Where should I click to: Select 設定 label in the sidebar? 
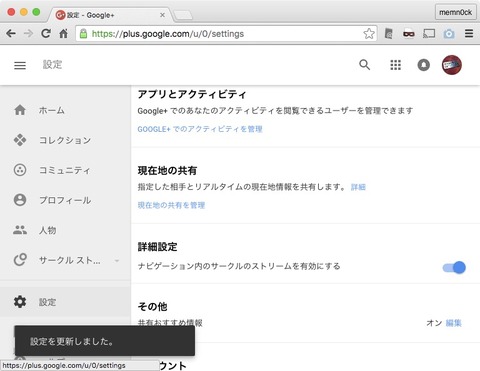(47, 302)
